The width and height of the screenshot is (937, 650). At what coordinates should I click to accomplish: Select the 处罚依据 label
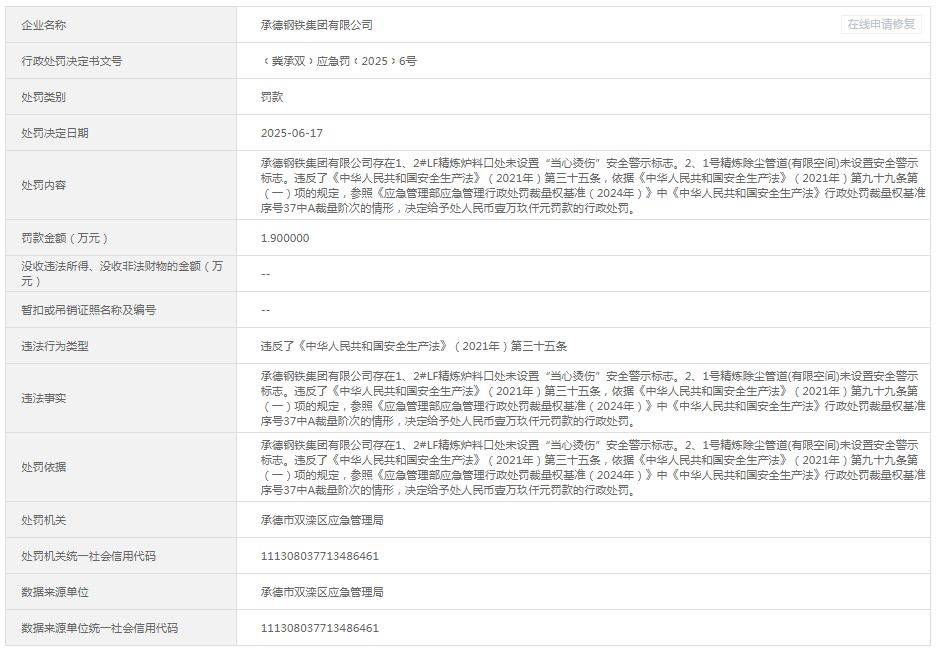pyautogui.click(x=44, y=467)
